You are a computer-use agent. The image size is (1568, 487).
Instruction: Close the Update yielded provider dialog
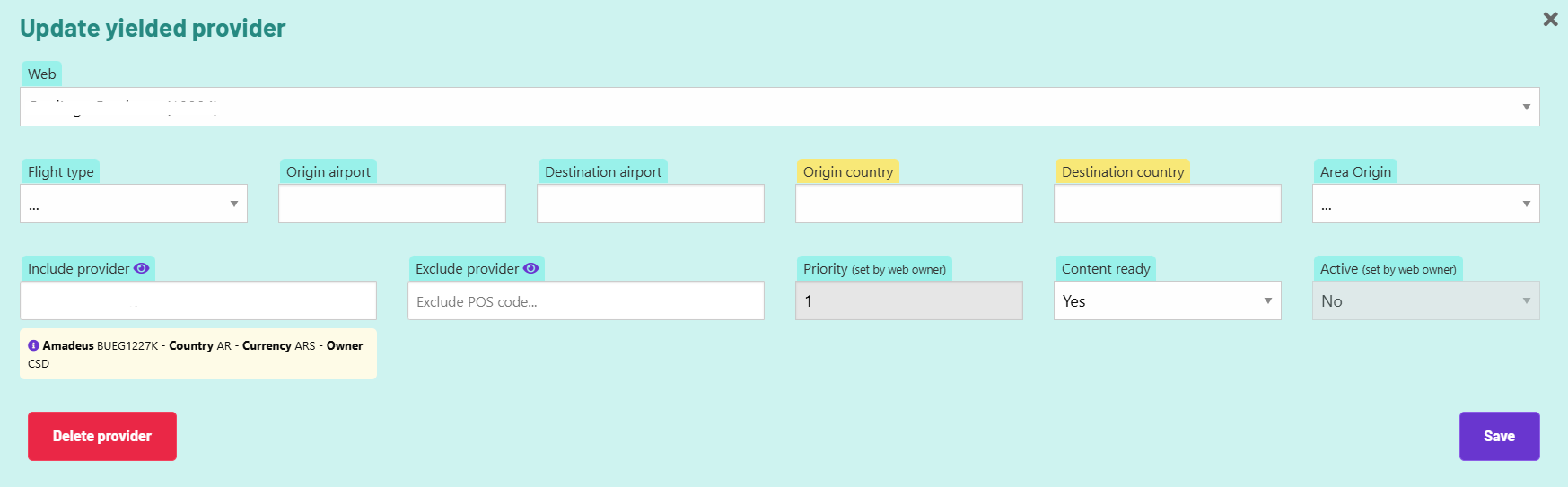1550,19
